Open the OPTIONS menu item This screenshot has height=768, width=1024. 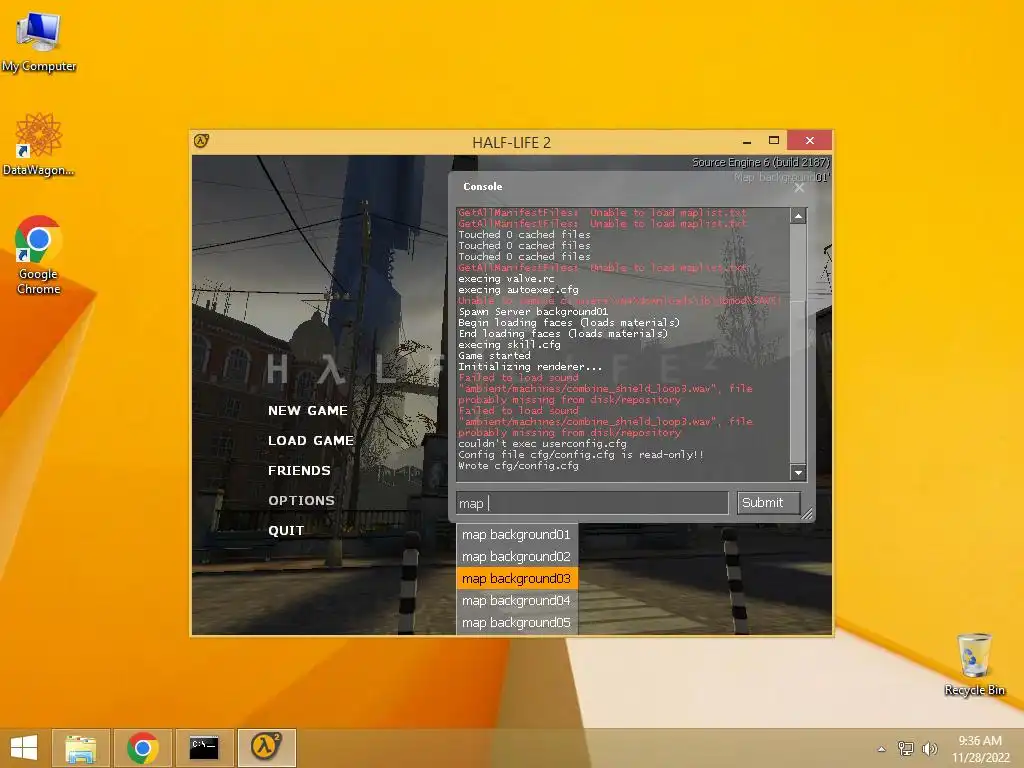[301, 501]
